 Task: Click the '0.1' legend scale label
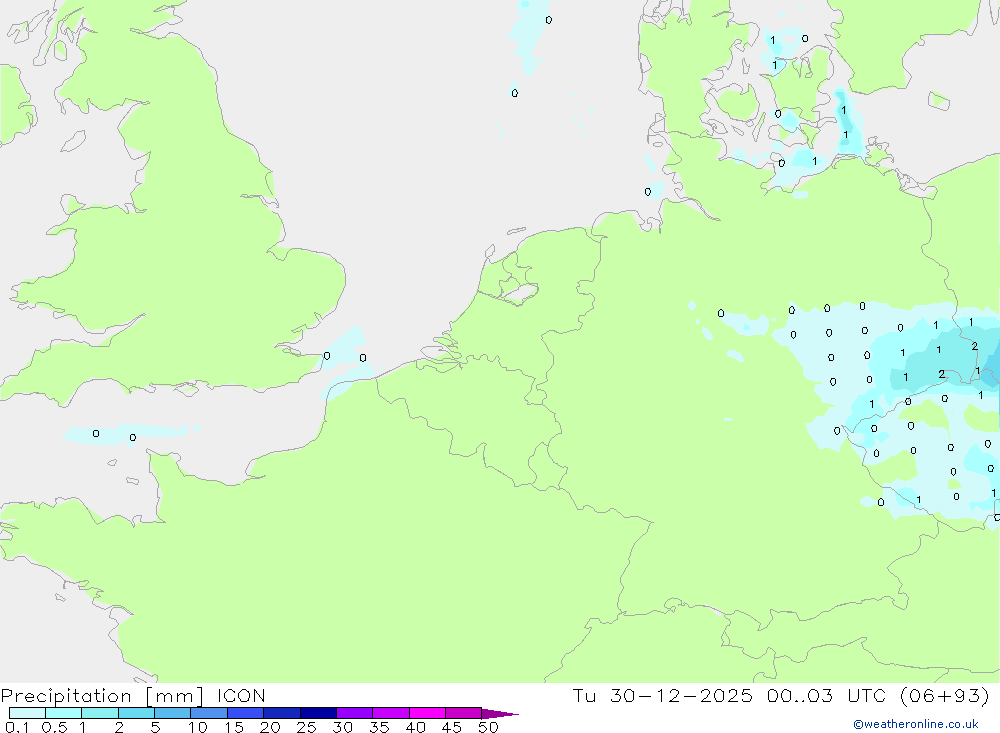point(17,727)
